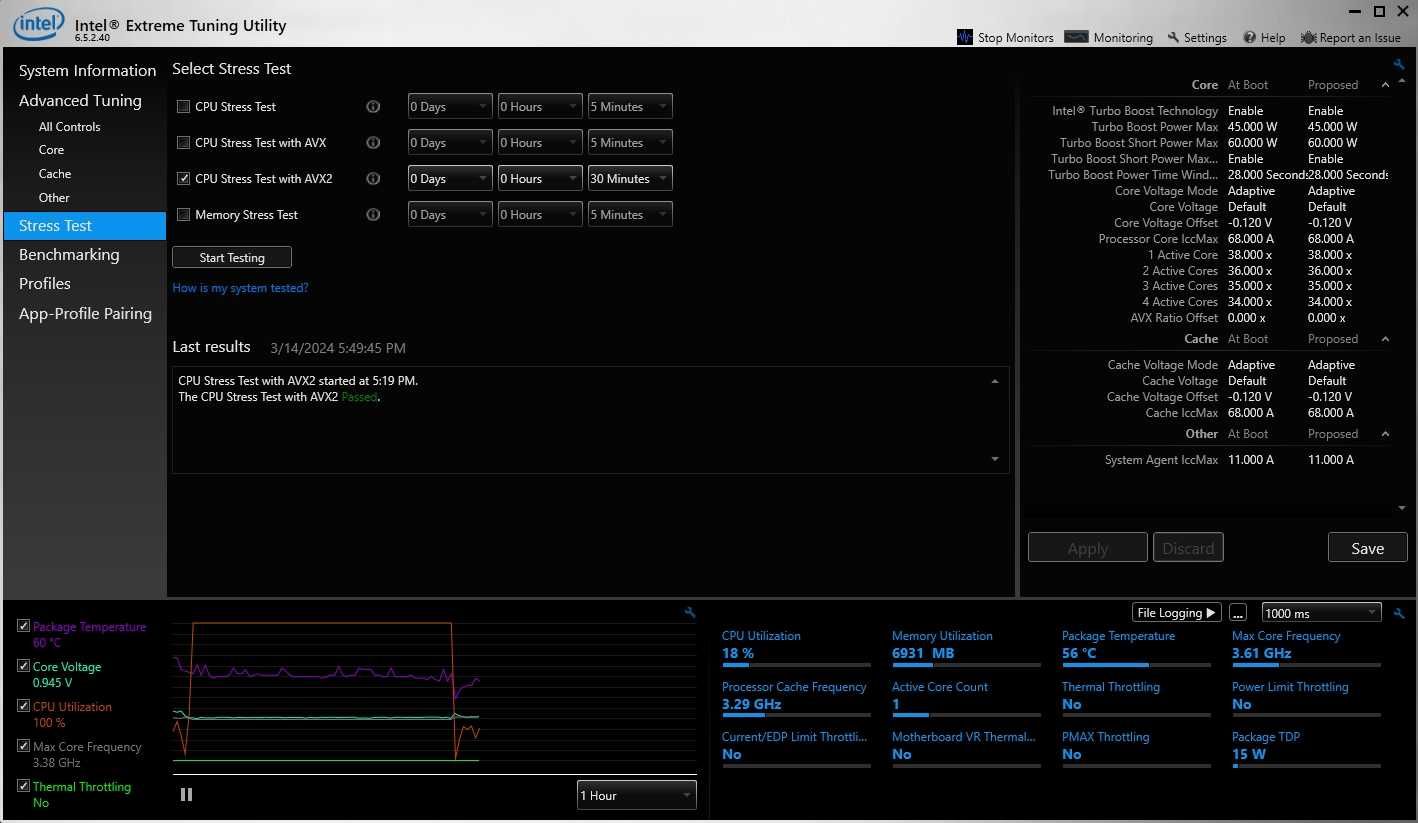The height and width of the screenshot is (823, 1418).
Task: Collapse the Other section in settings panel
Action: click(x=1385, y=434)
